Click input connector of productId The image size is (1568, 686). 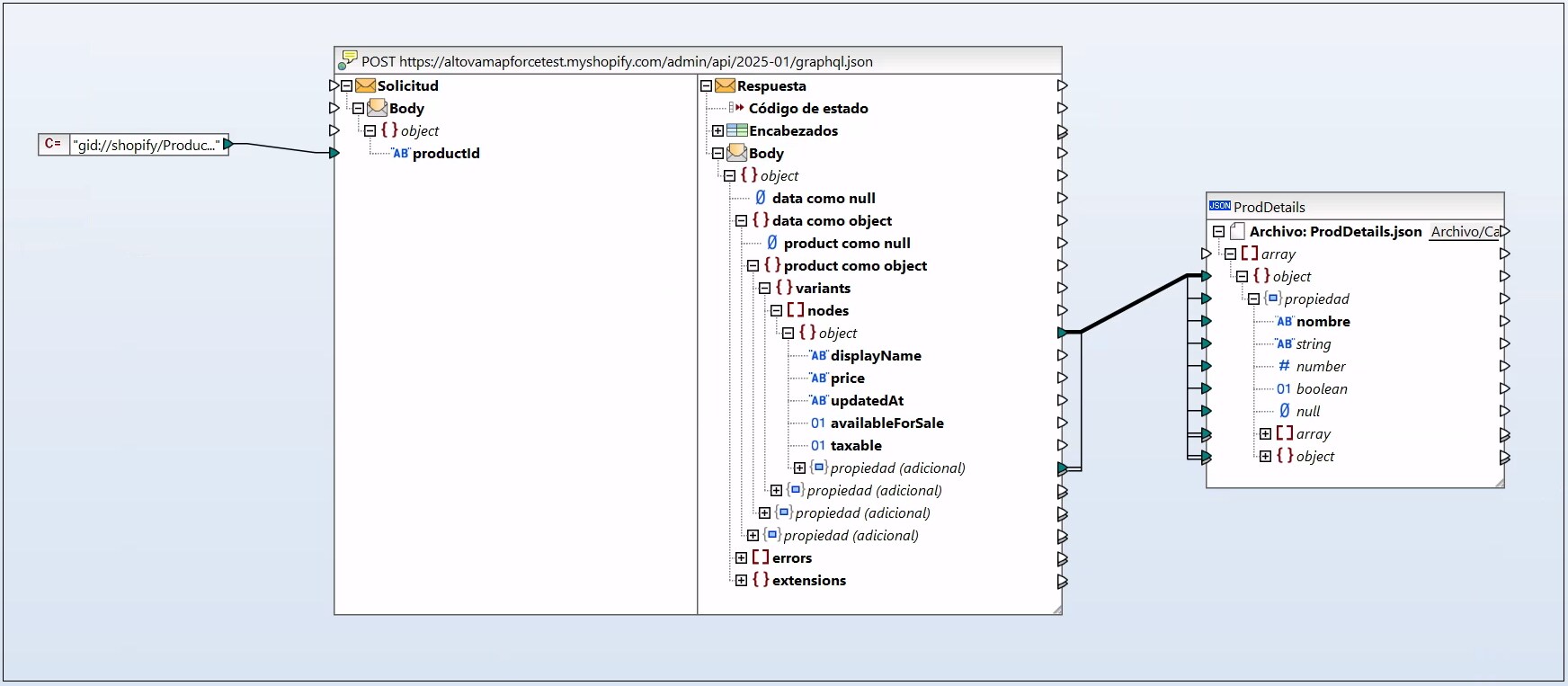[x=334, y=154]
